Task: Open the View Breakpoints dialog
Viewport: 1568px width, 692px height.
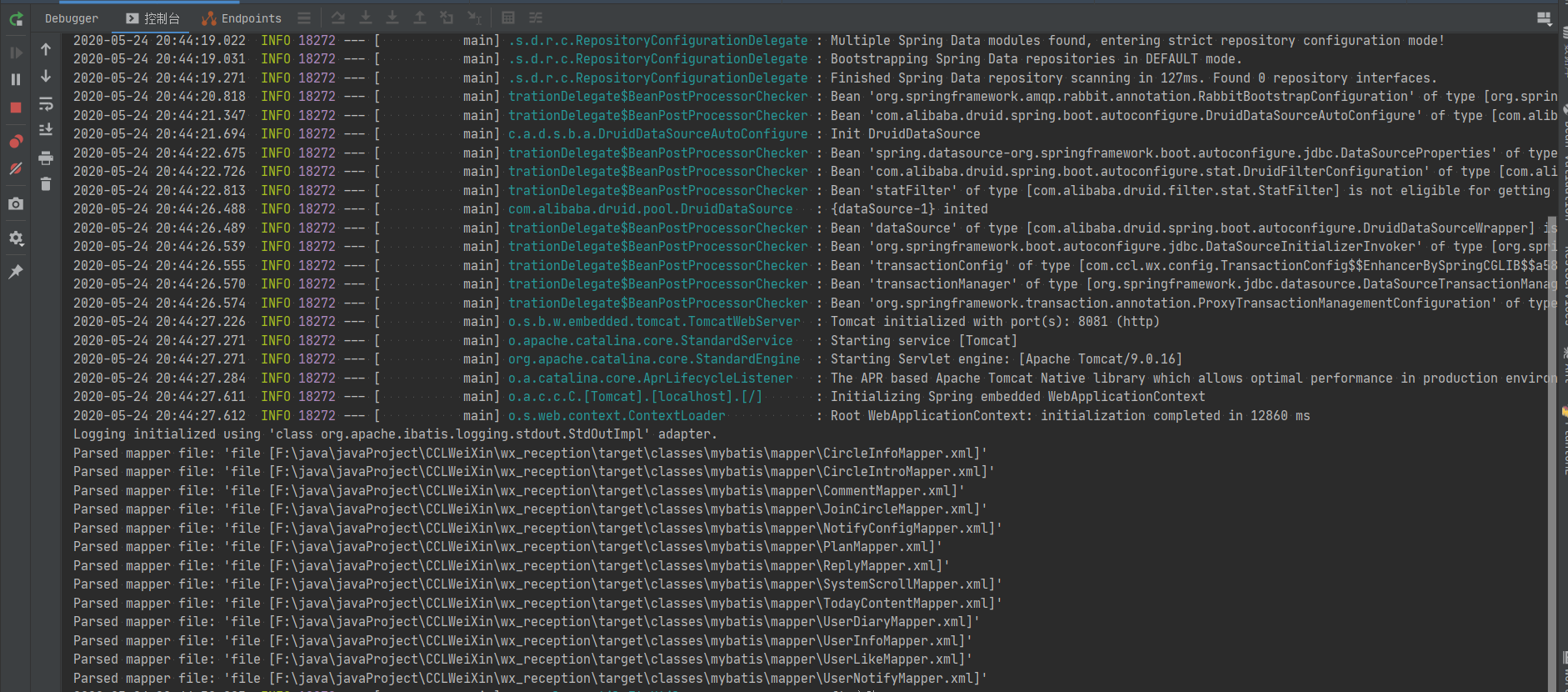Action: pos(16,141)
